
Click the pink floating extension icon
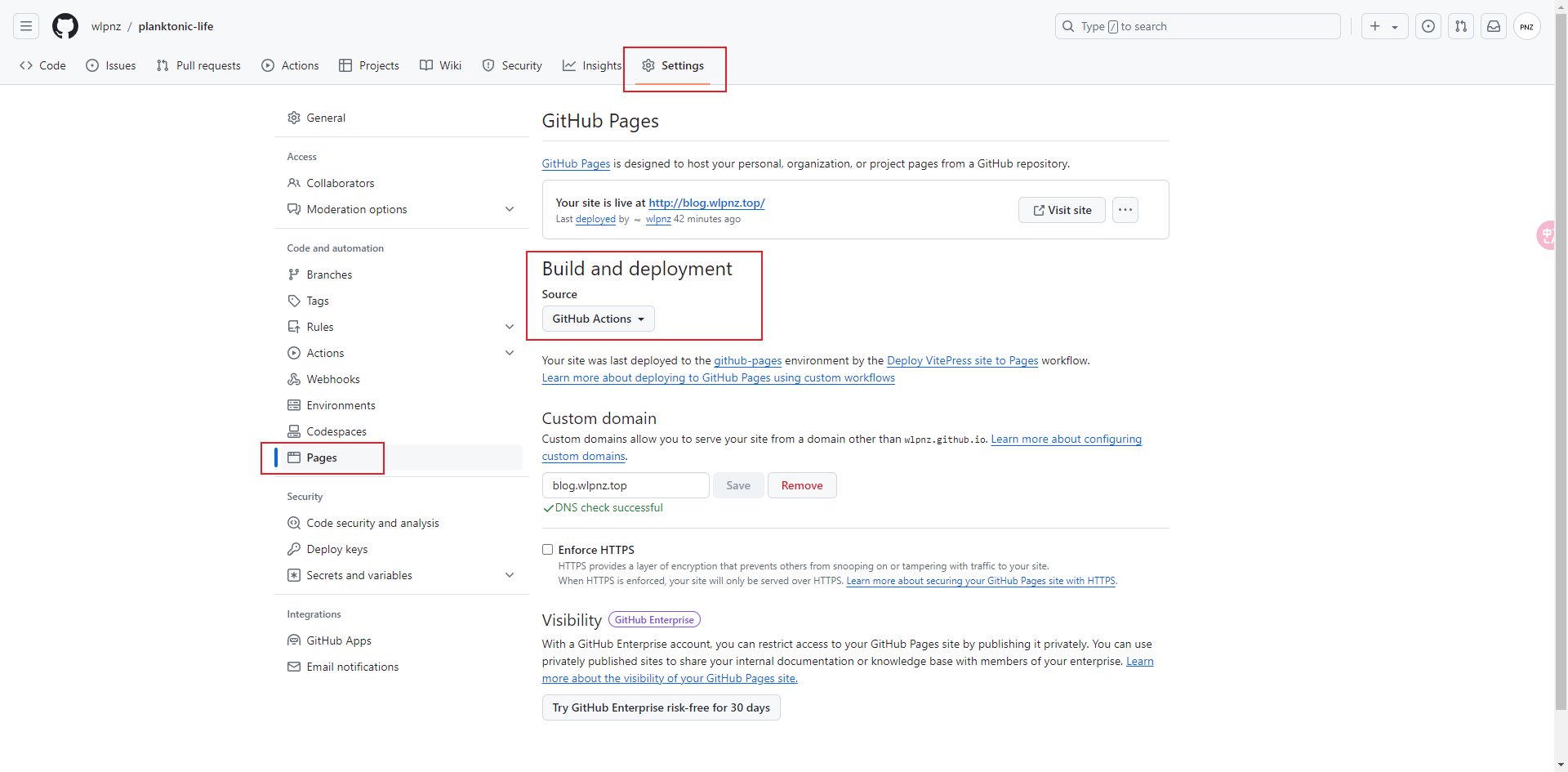1546,235
